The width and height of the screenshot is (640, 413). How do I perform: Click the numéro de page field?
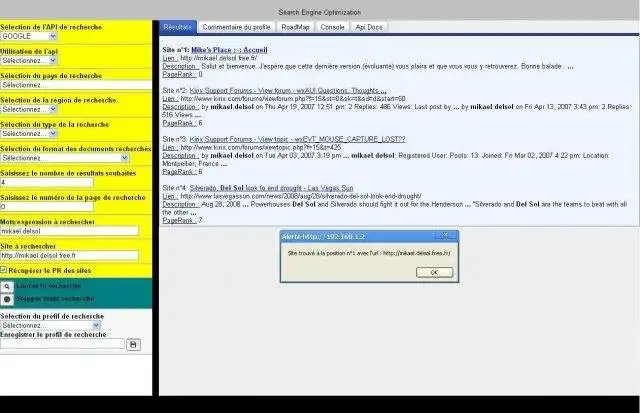pos(47,207)
